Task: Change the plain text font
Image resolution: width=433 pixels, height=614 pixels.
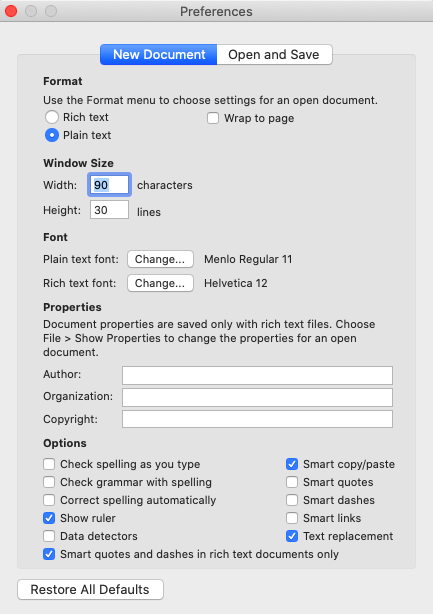Action: pyautogui.click(x=160, y=259)
